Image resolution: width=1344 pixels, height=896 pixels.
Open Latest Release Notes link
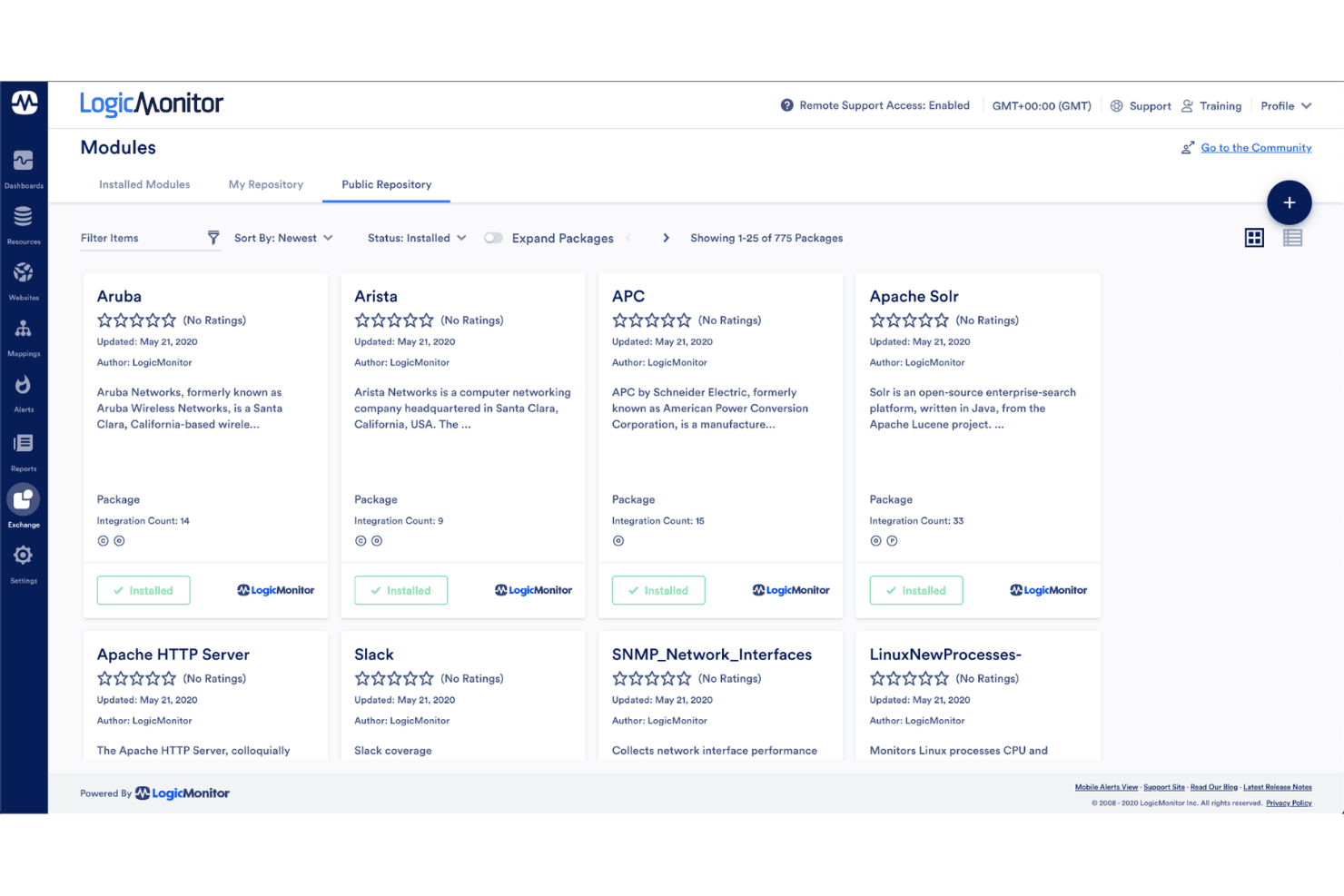pos(1278,787)
